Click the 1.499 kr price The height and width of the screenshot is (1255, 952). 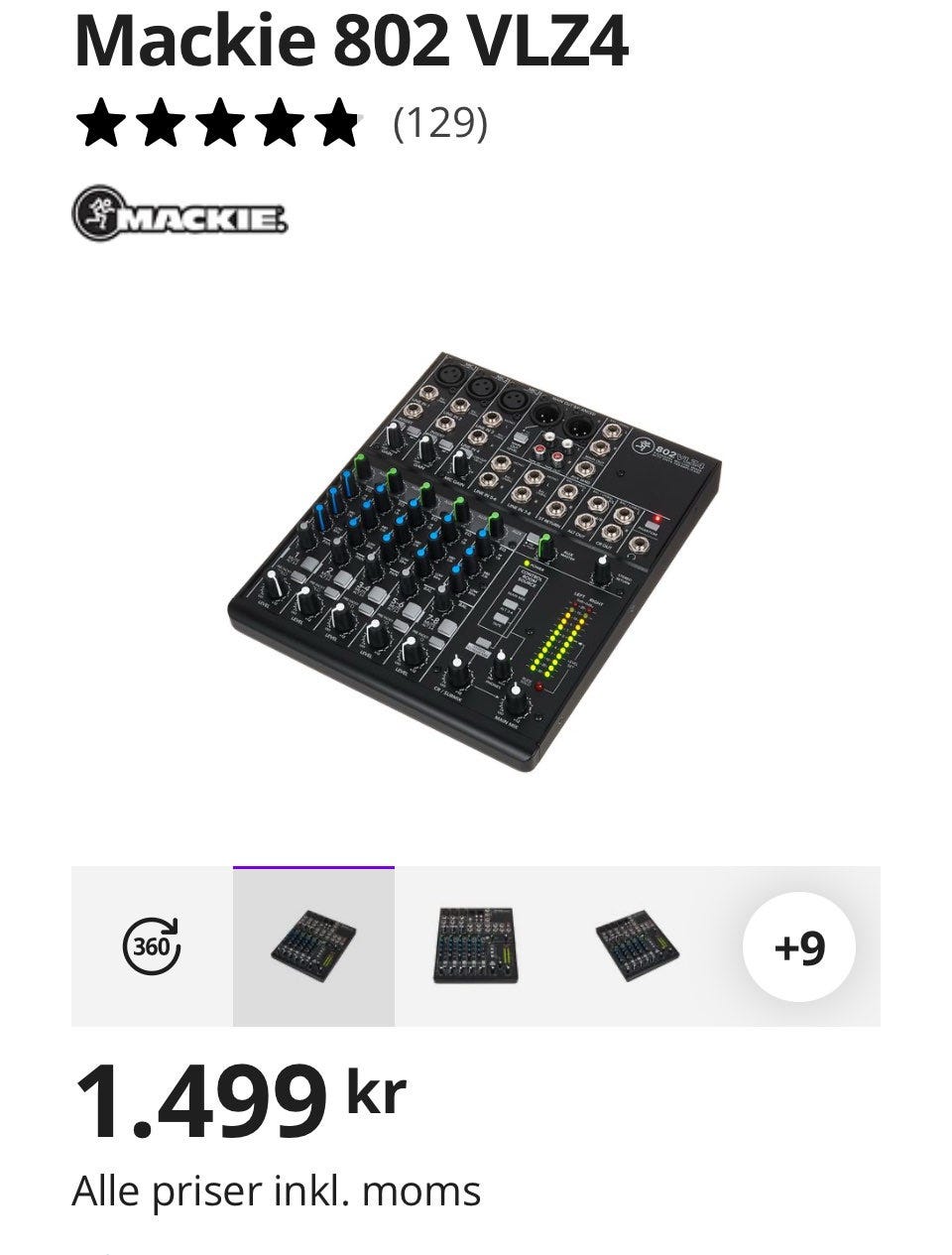[240, 1100]
